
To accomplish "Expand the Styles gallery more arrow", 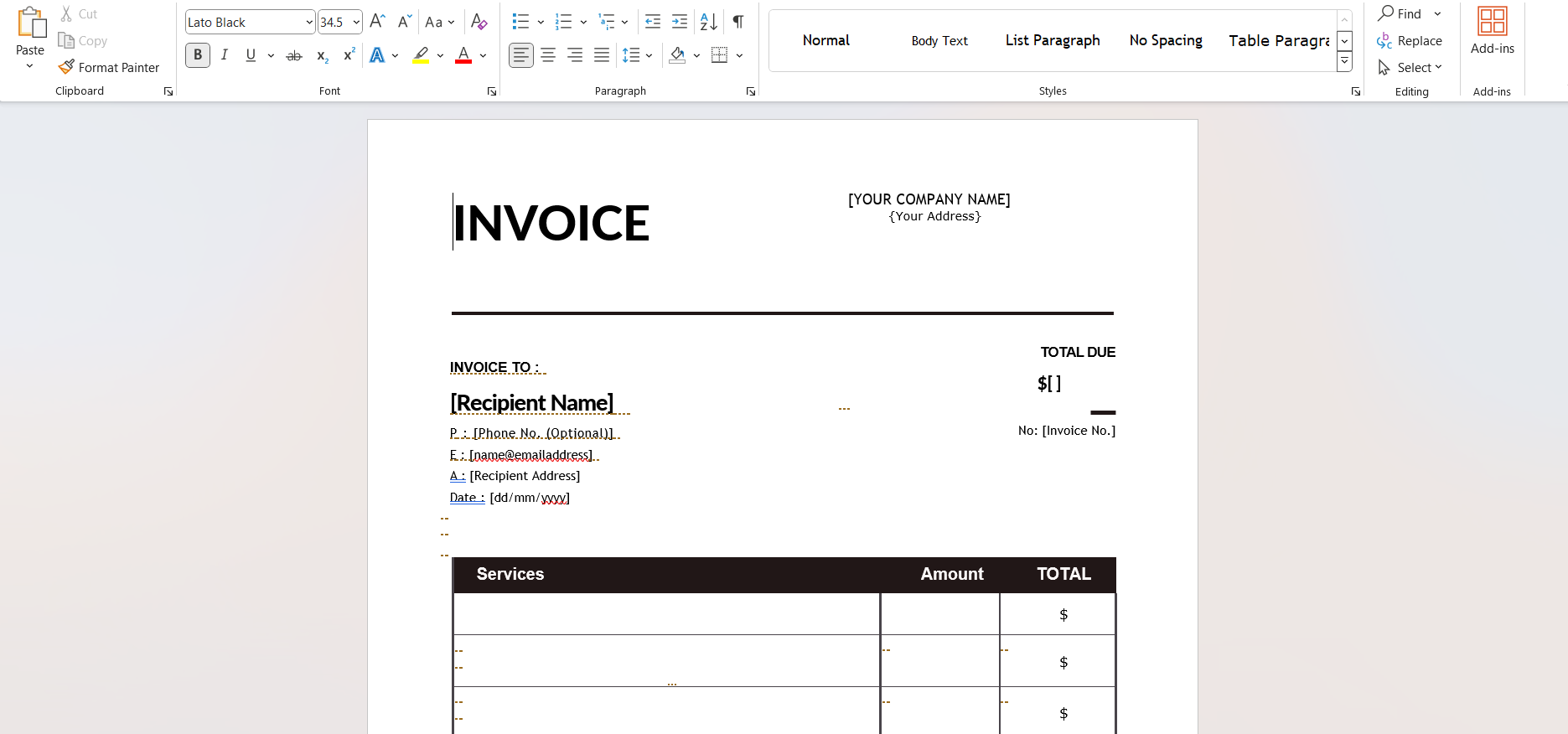I will [1344, 61].
